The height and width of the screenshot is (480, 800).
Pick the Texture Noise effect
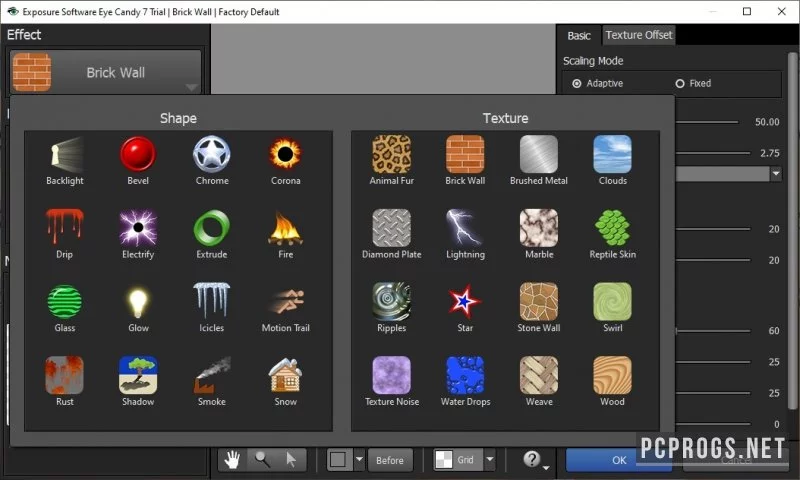pyautogui.click(x=392, y=375)
